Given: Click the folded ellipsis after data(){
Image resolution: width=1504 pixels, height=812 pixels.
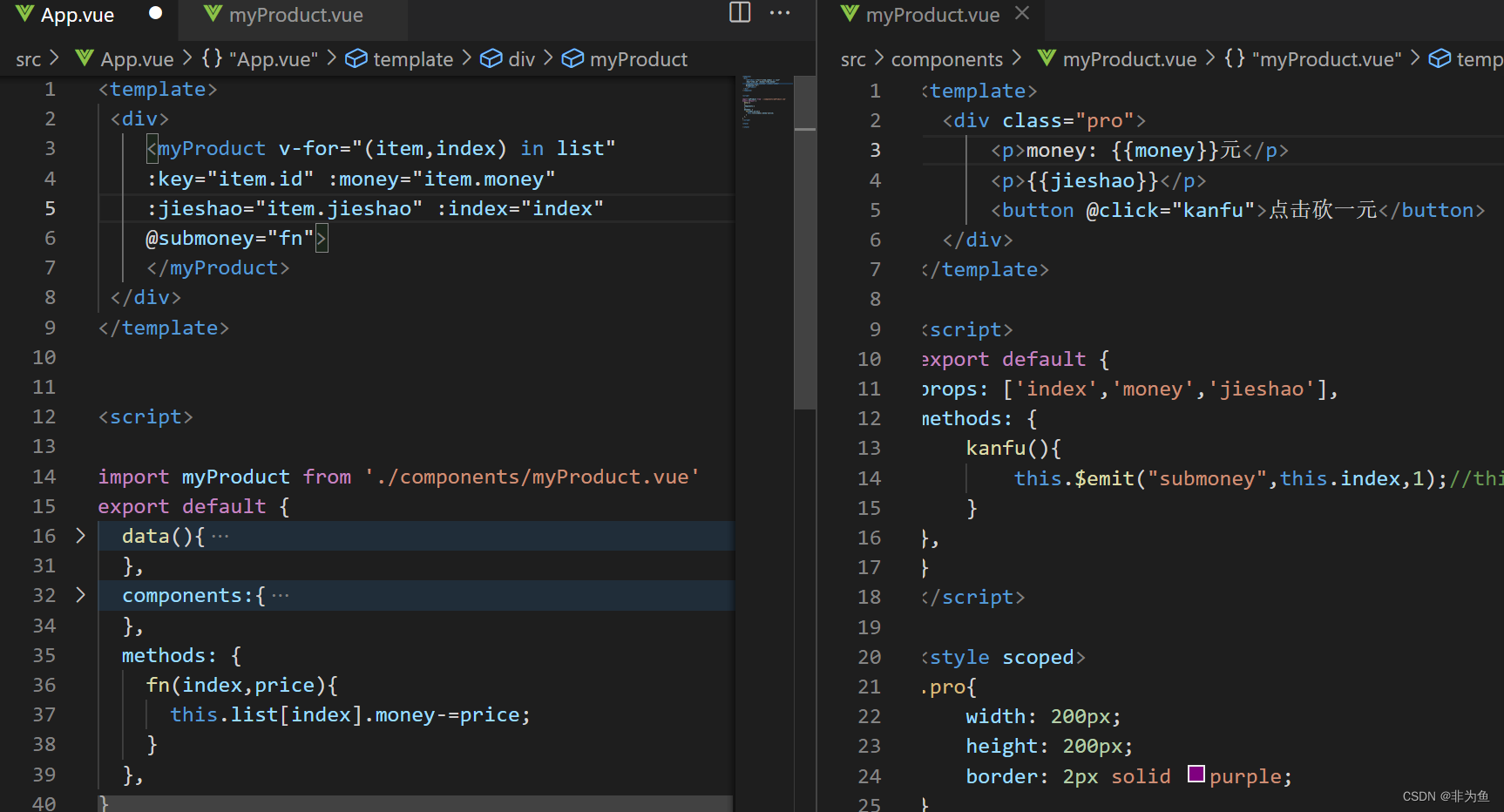Looking at the screenshot, I should [220, 537].
